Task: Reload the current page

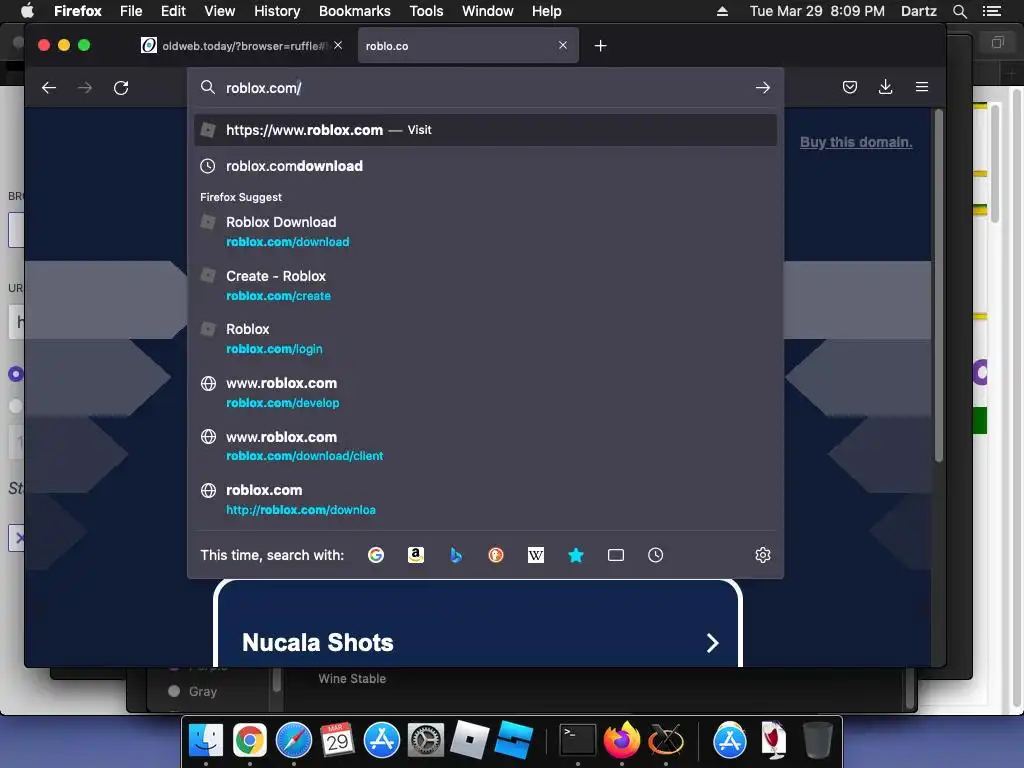Action: click(x=121, y=88)
